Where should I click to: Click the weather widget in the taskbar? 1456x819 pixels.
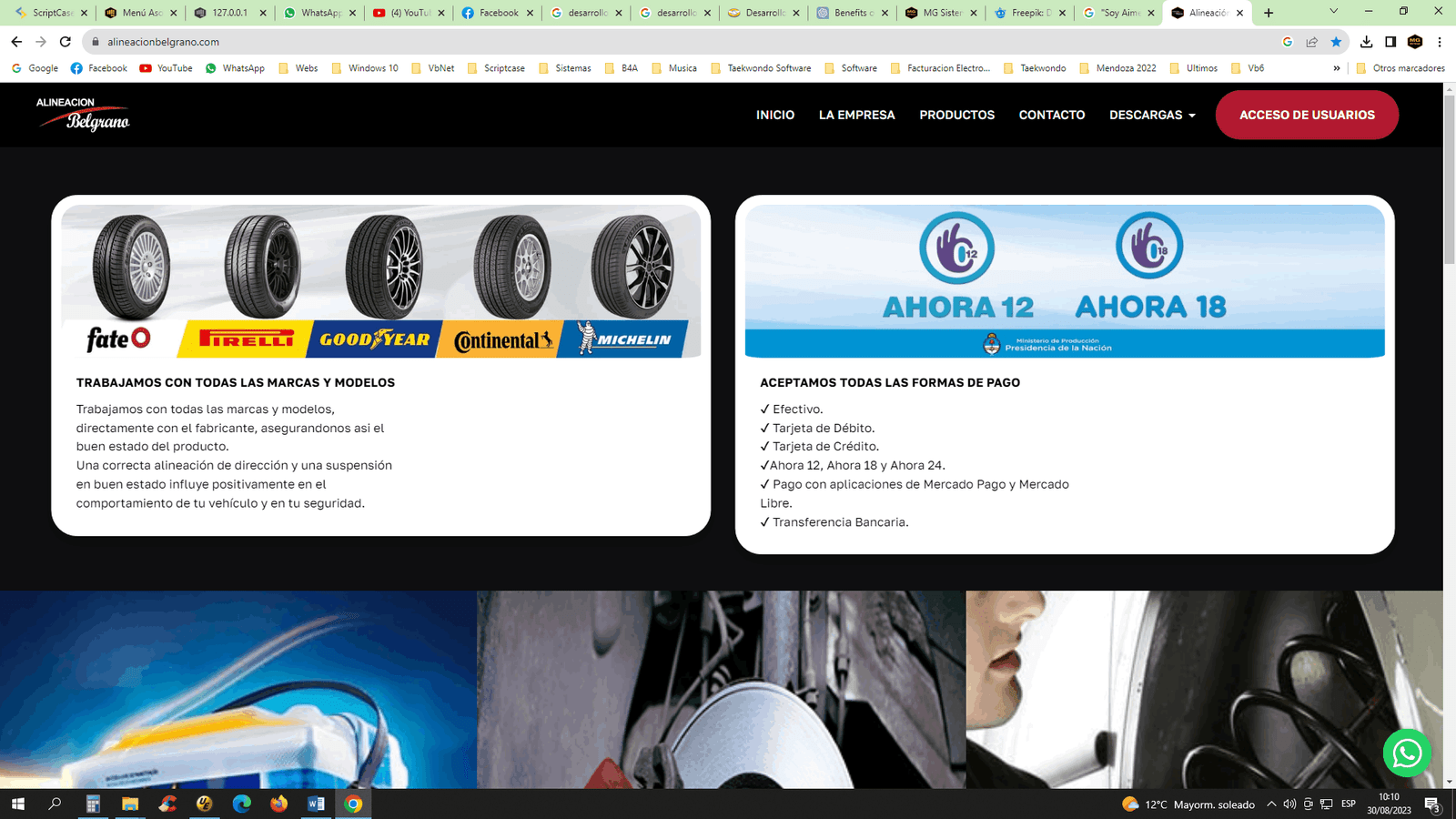pos(1188,804)
